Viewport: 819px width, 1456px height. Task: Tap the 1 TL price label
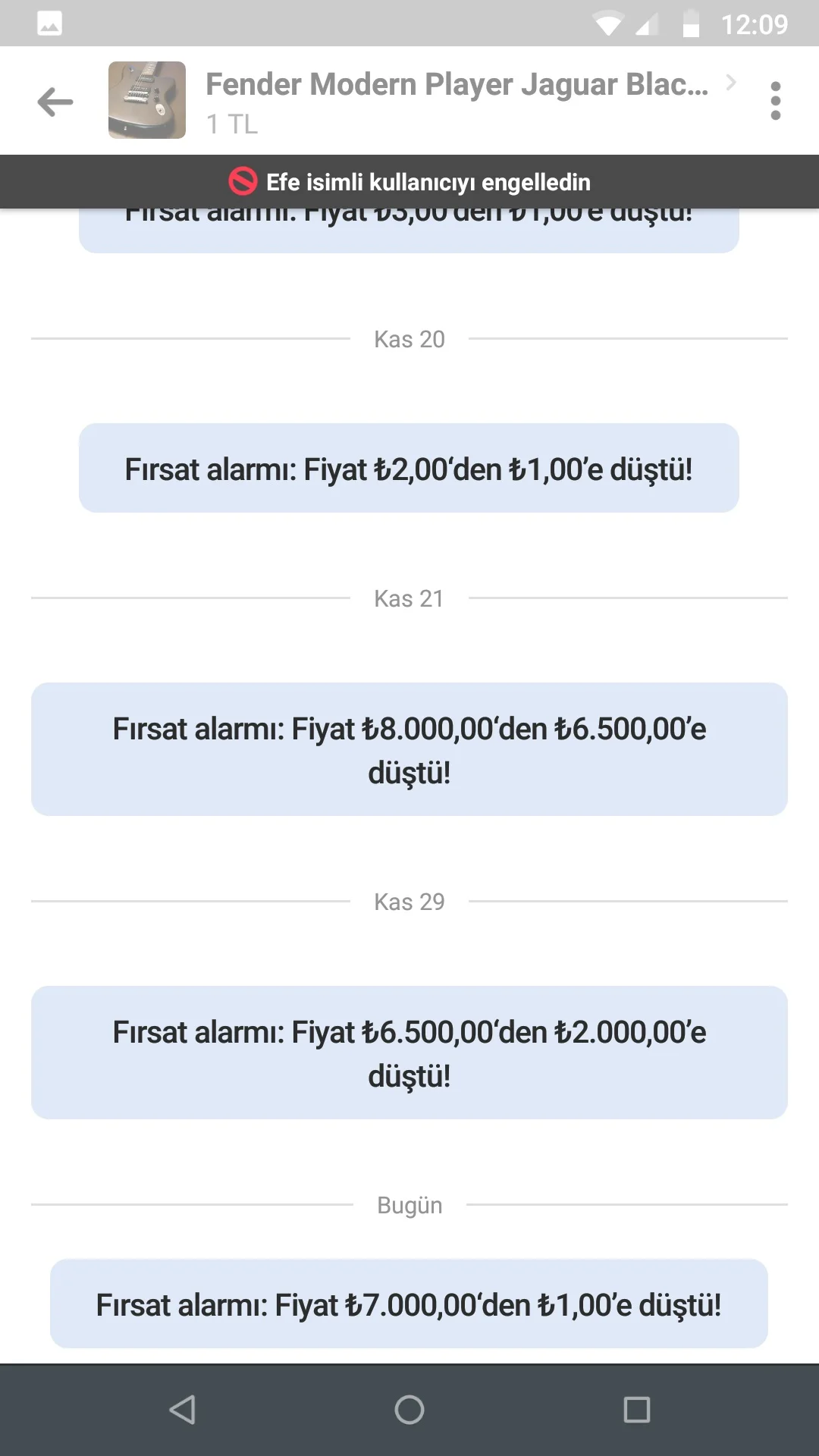[x=232, y=124]
